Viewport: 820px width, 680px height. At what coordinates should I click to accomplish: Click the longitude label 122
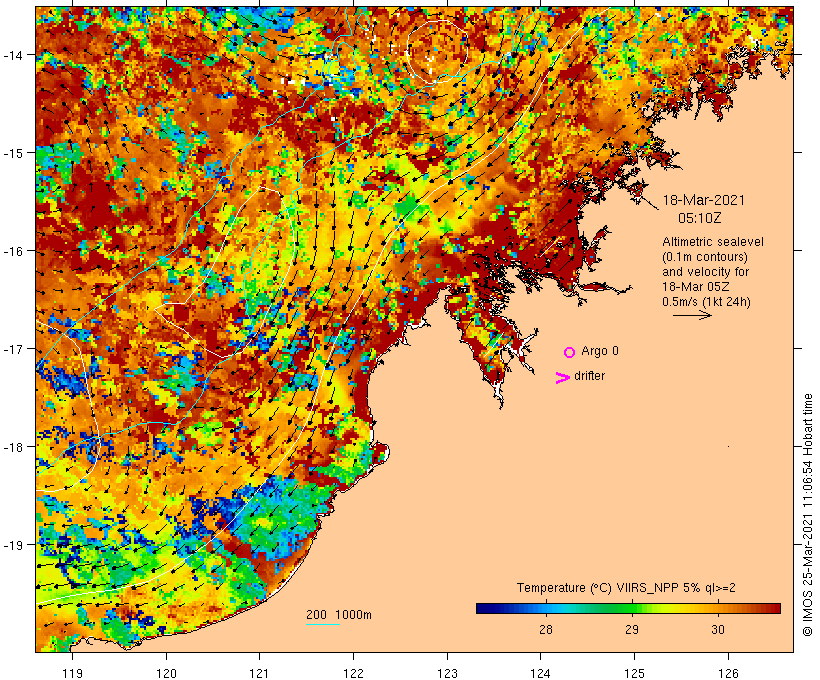354,673
